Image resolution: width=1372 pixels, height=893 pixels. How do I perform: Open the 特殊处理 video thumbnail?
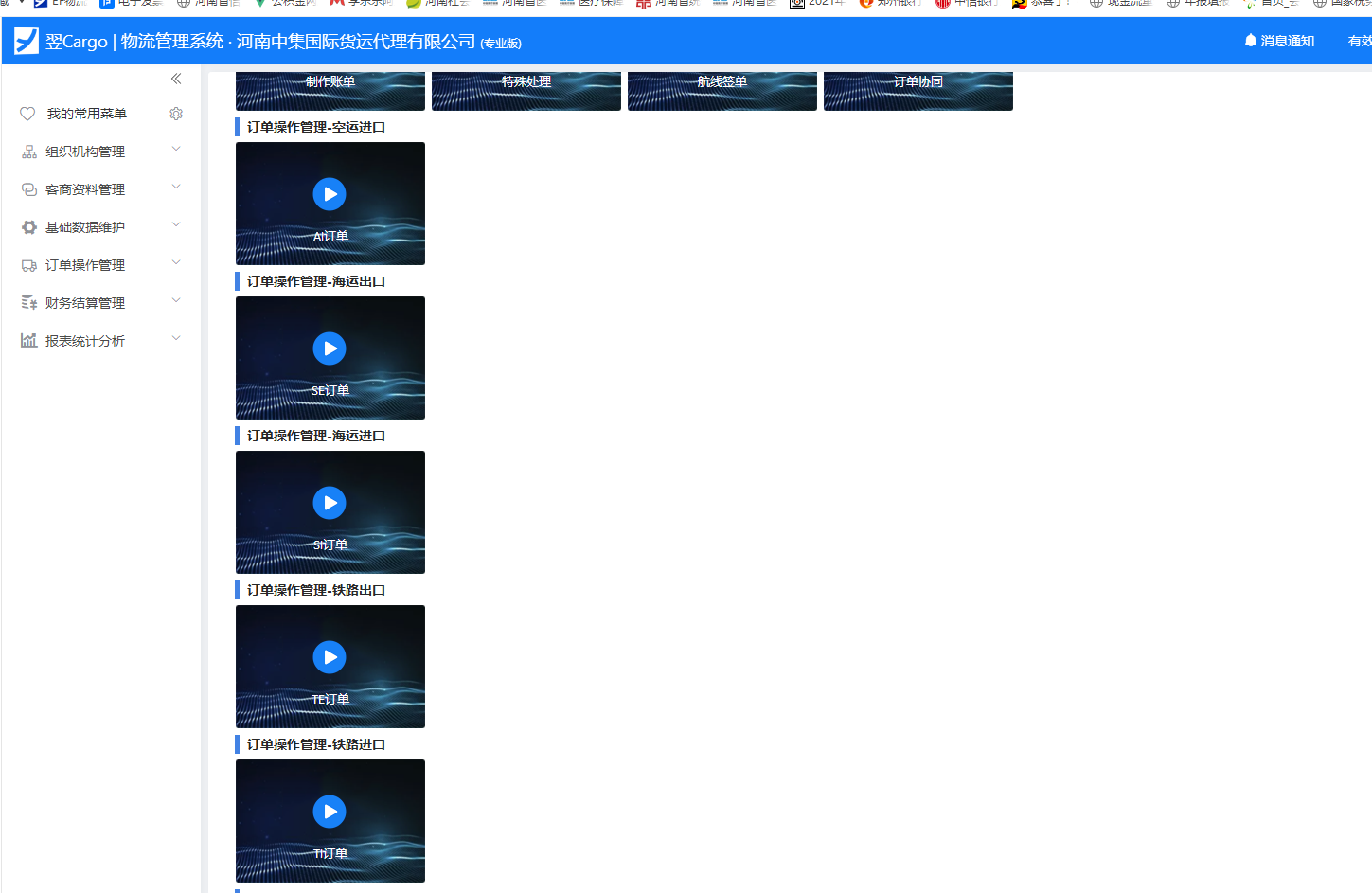(x=526, y=91)
